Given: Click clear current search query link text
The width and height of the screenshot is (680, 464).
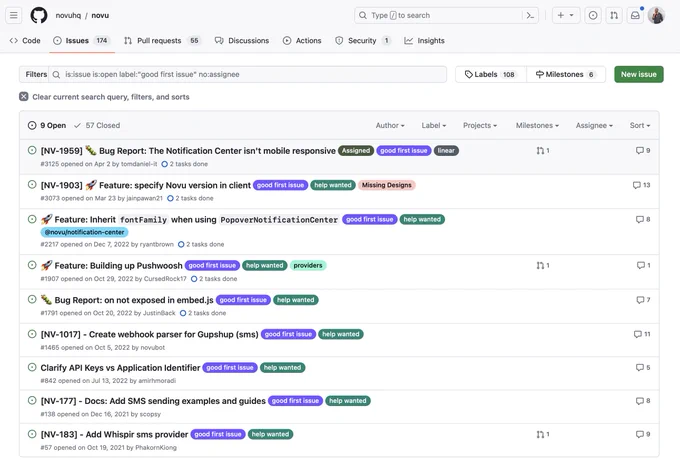Looking at the screenshot, I should click(111, 97).
